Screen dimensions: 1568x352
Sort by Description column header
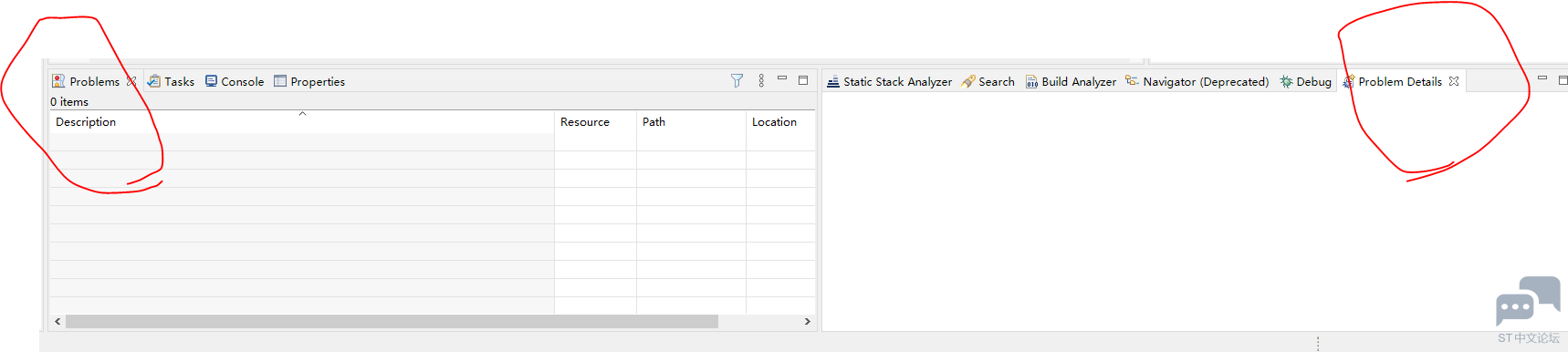[302, 121]
